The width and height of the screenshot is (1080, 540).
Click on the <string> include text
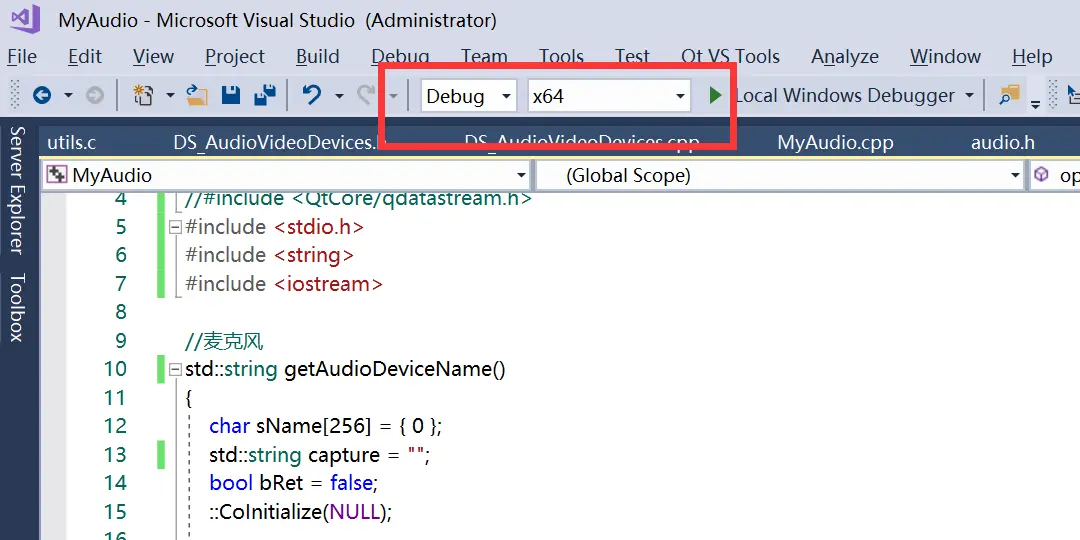tap(313, 255)
